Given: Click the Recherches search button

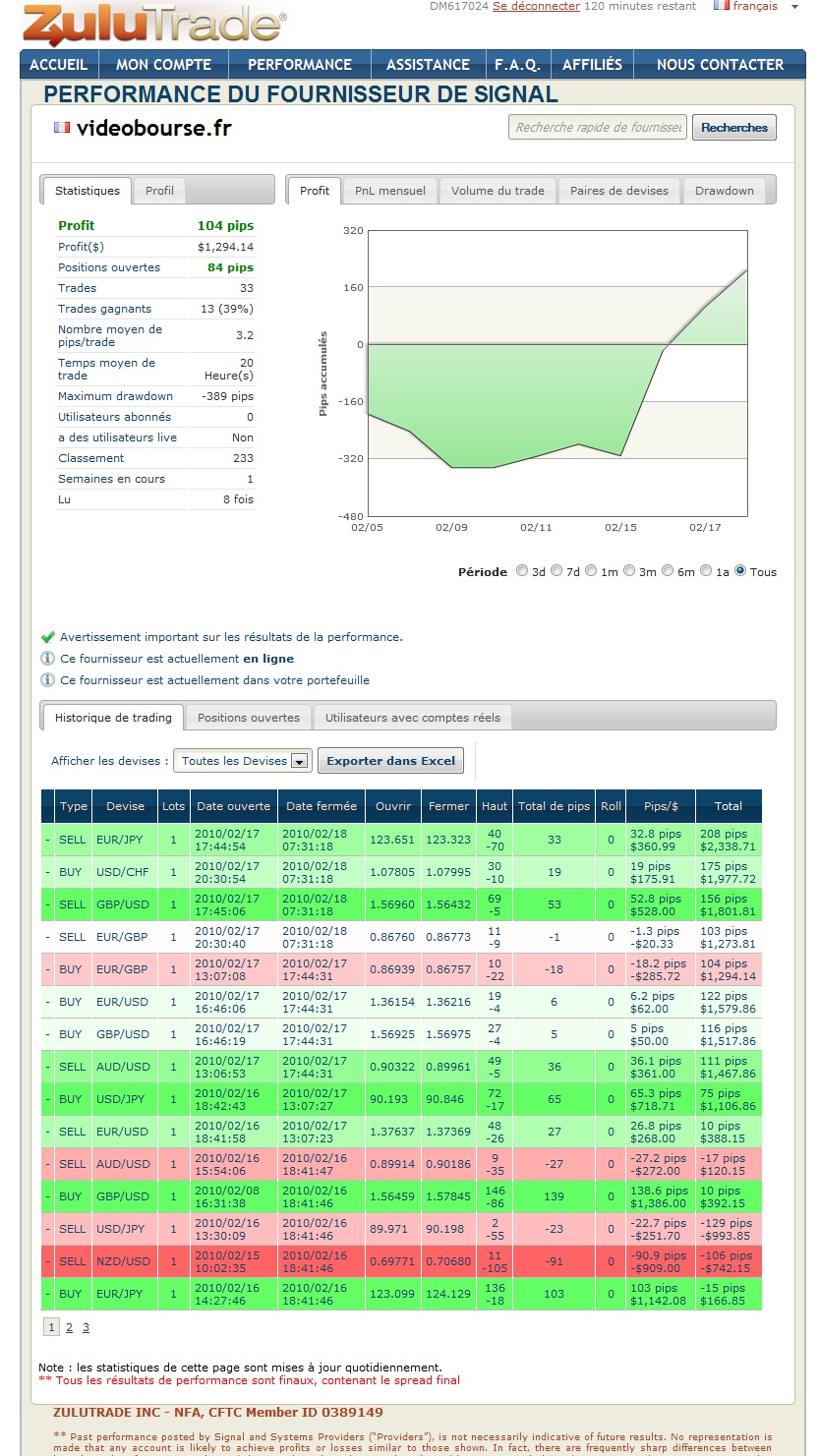Looking at the screenshot, I should pyautogui.click(x=734, y=128).
